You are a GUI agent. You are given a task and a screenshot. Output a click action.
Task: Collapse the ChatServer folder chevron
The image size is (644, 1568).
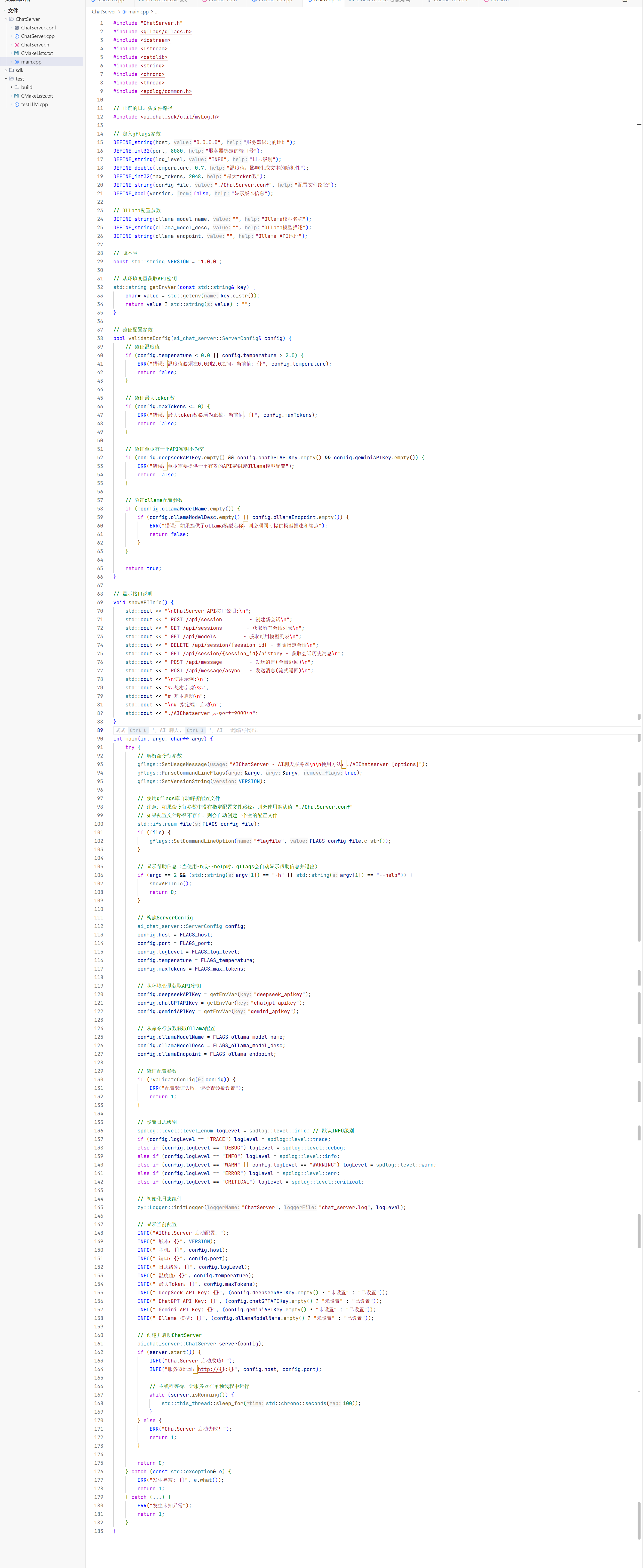tap(6, 19)
